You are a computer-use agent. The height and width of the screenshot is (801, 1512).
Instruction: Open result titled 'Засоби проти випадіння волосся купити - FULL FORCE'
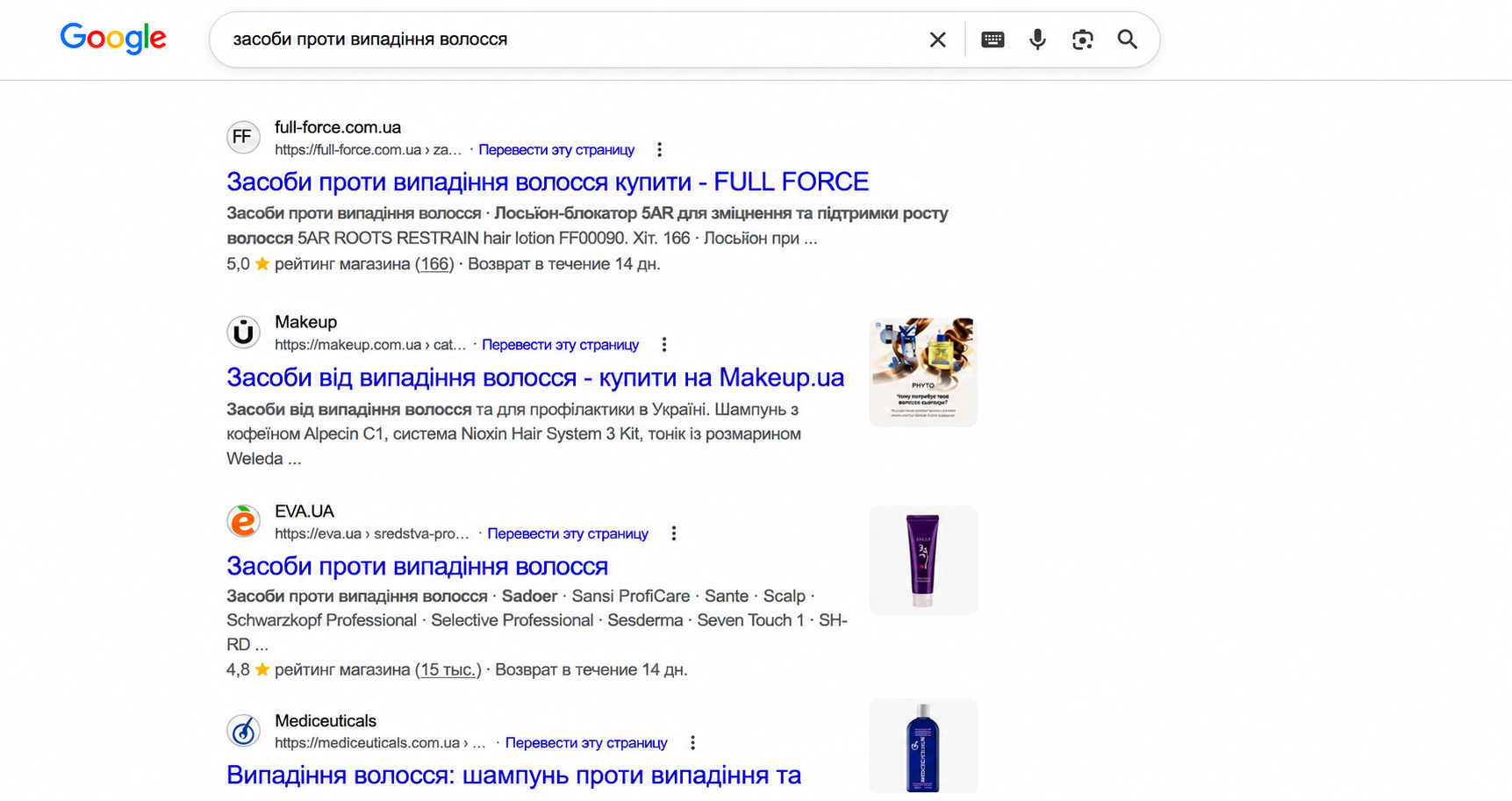(548, 182)
